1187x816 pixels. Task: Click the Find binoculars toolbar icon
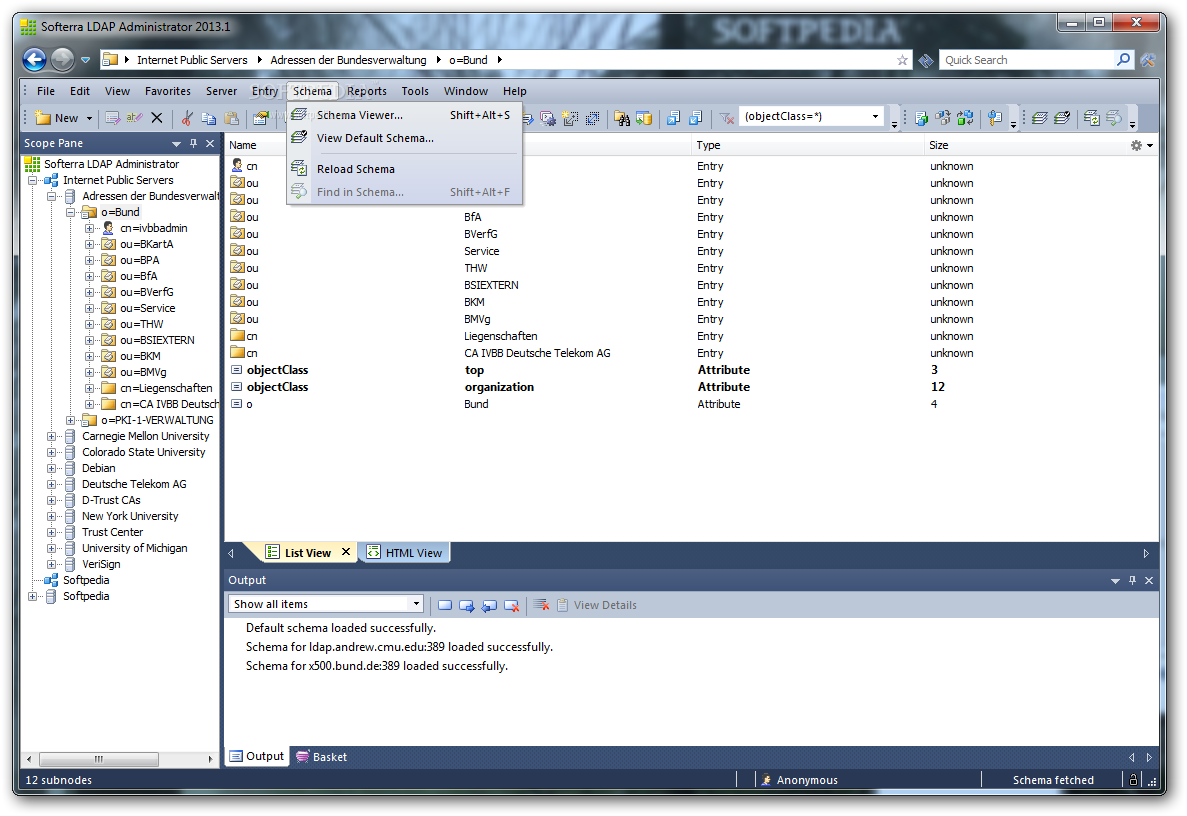coord(622,117)
